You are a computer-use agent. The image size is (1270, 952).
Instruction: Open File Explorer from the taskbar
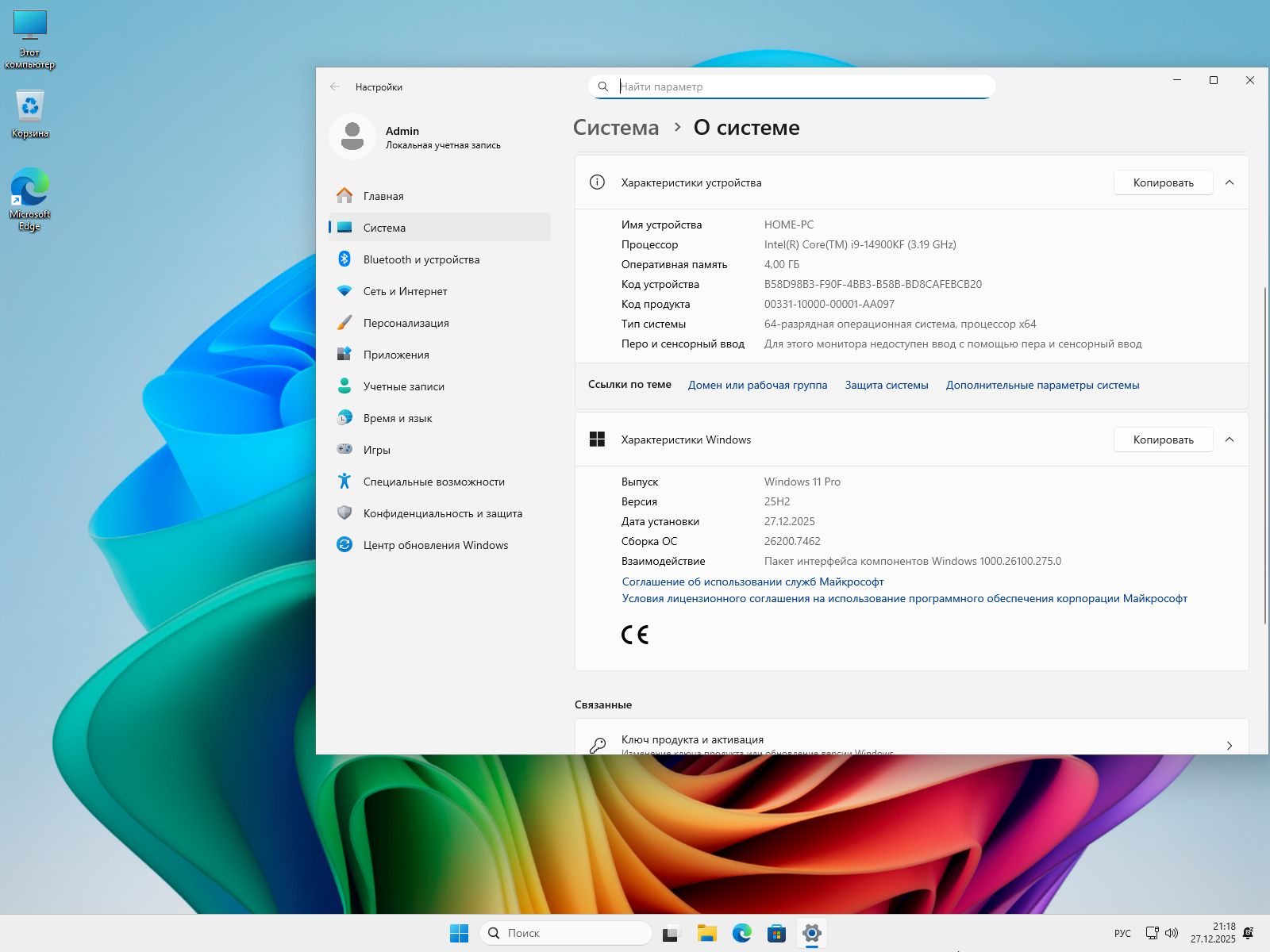706,933
